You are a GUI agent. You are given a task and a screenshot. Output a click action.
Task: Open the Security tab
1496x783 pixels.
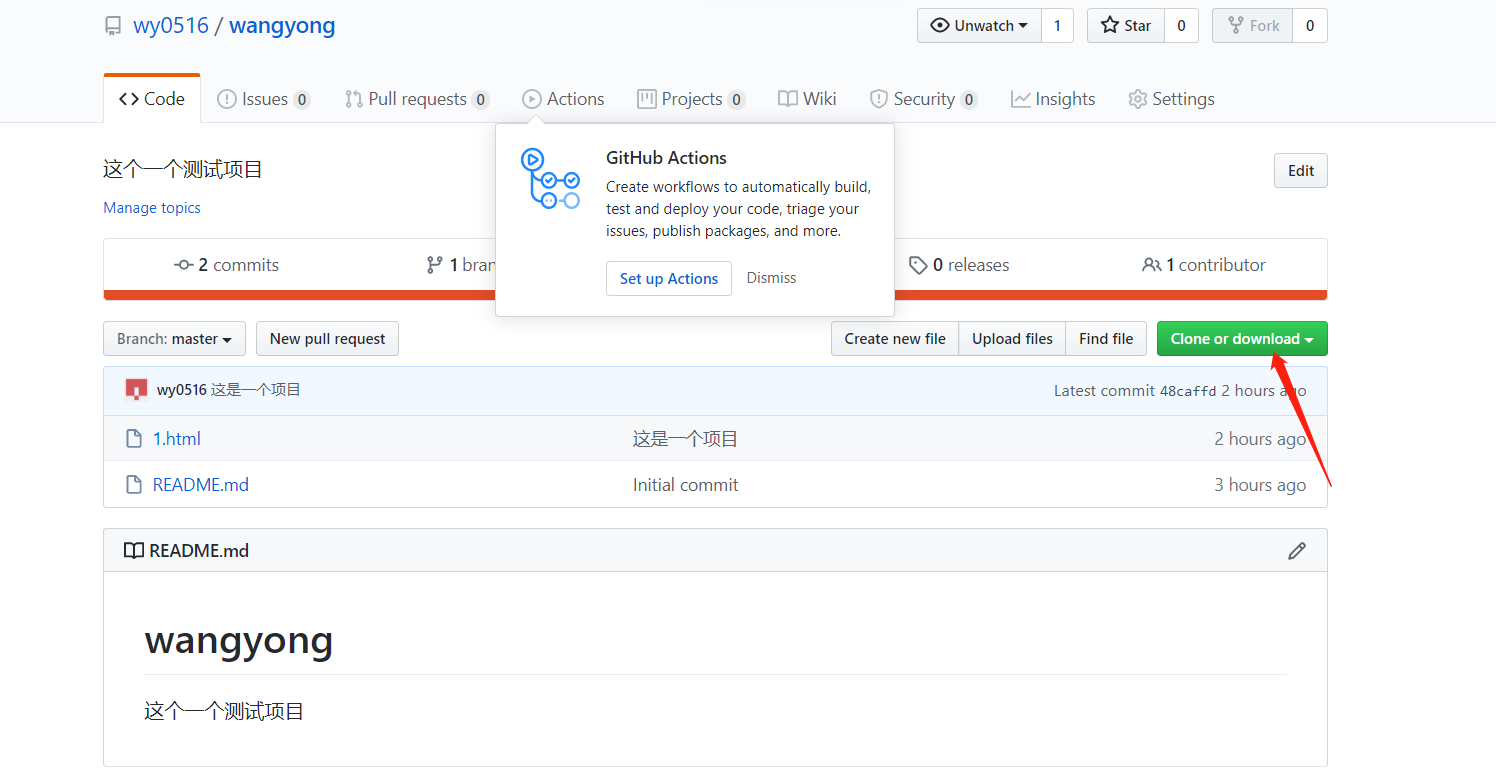923,99
